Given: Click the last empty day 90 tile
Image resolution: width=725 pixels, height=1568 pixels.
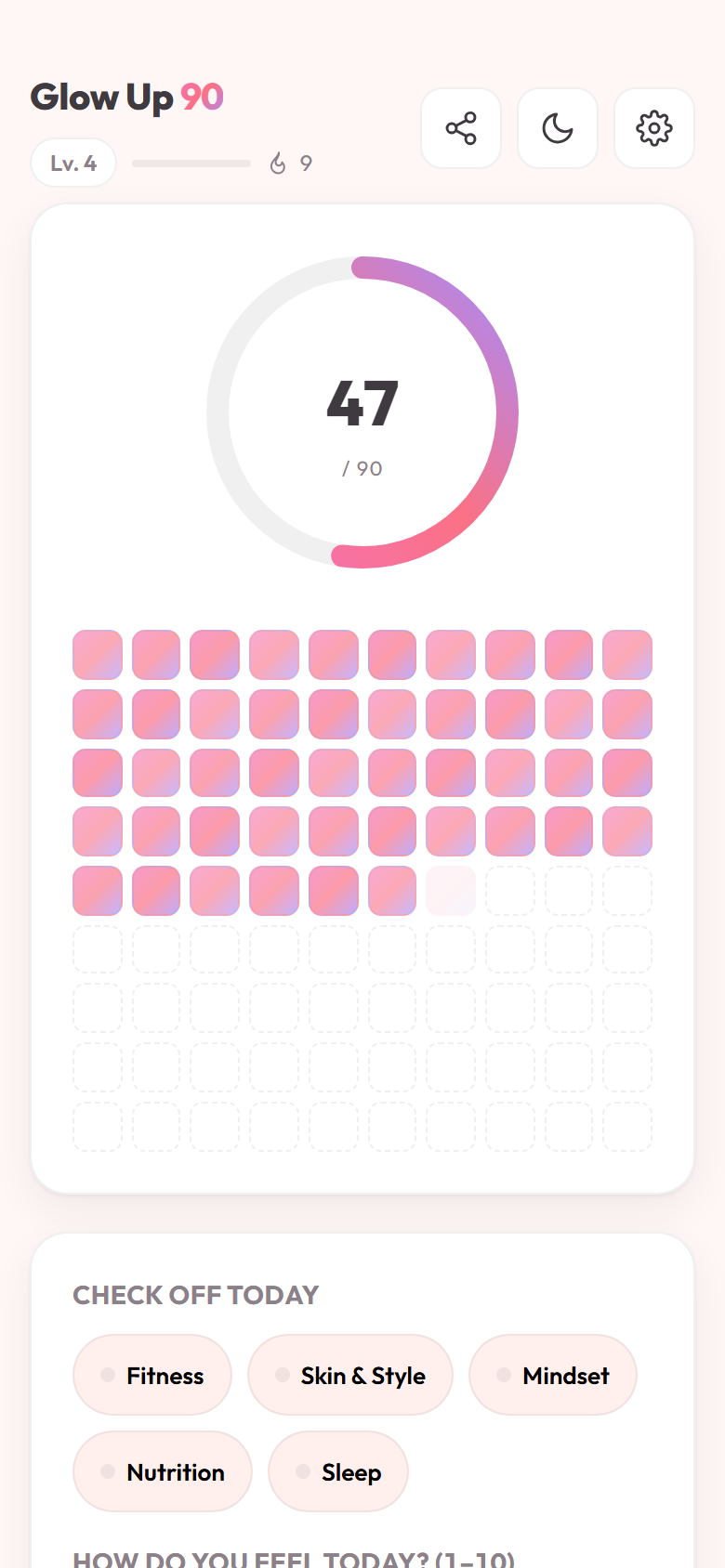Looking at the screenshot, I should click(x=627, y=1127).
